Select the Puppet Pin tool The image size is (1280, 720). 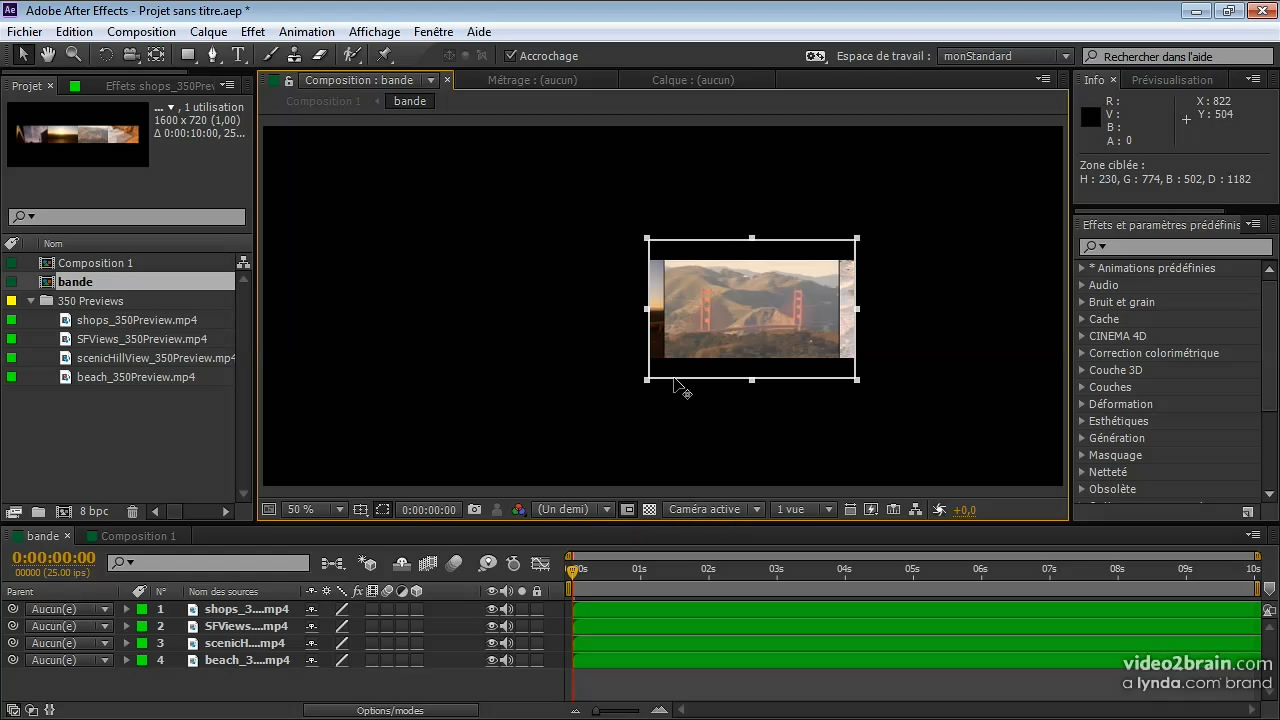tap(385, 55)
